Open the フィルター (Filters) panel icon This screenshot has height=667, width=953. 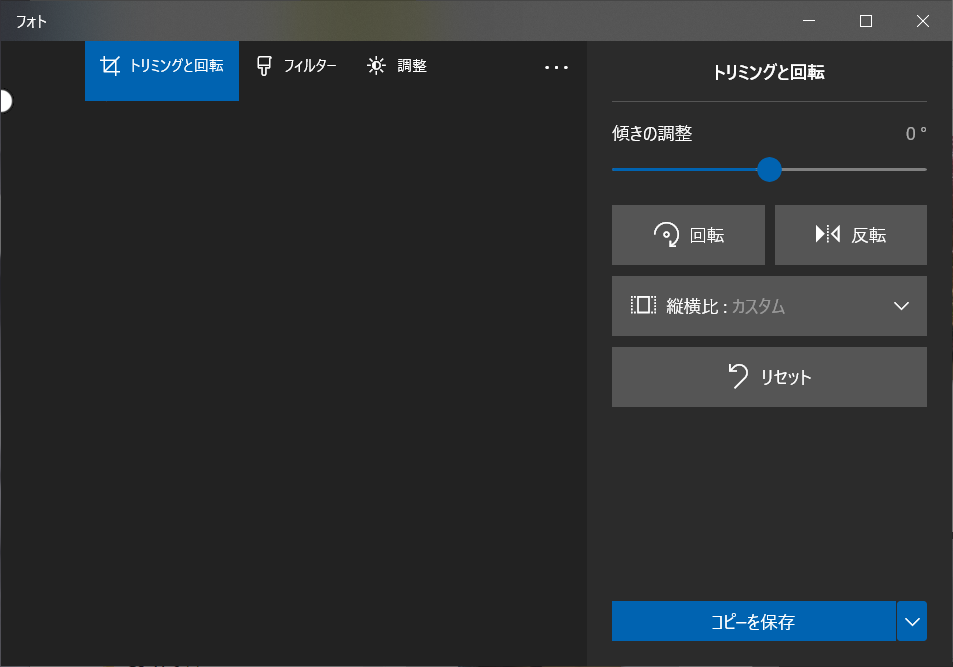(x=263, y=65)
